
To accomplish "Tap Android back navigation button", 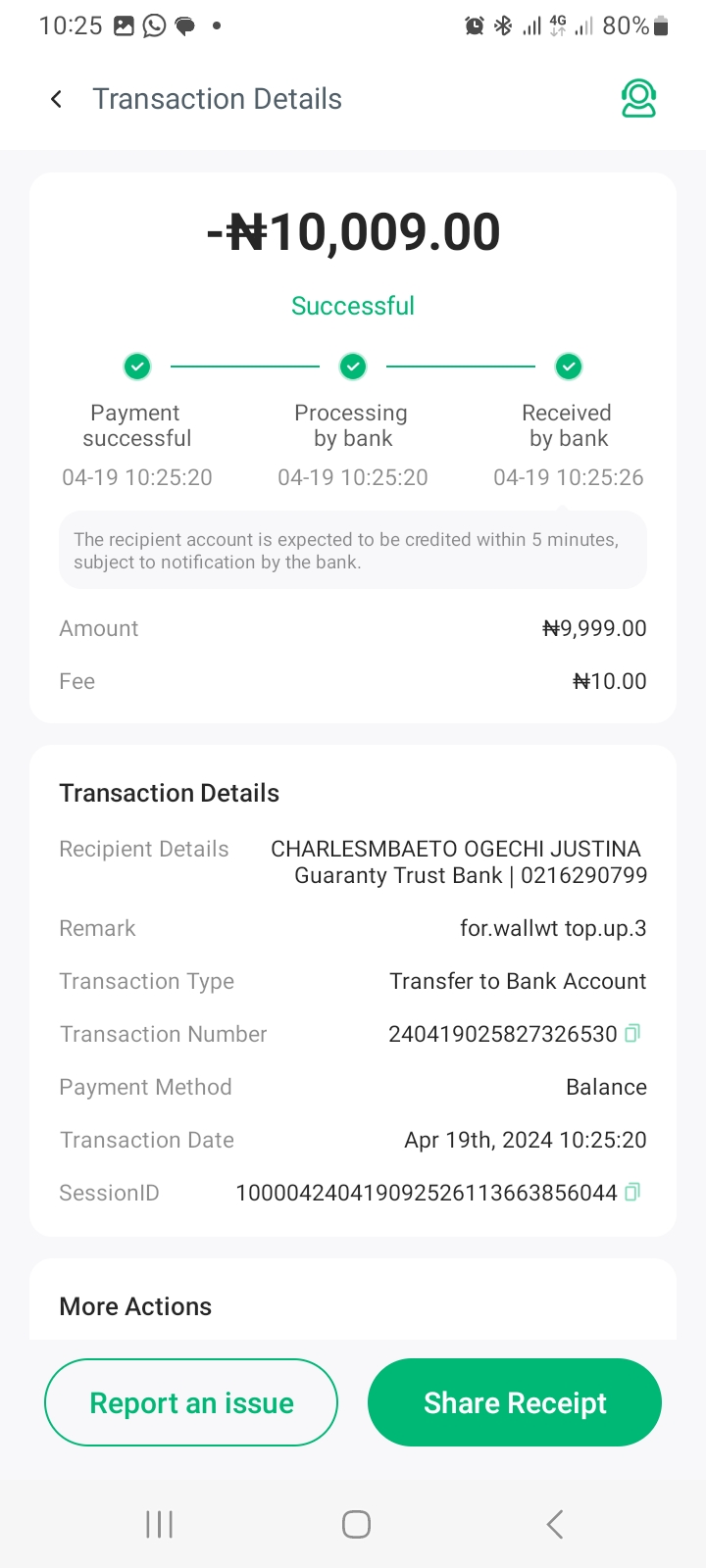I will (x=555, y=1524).
